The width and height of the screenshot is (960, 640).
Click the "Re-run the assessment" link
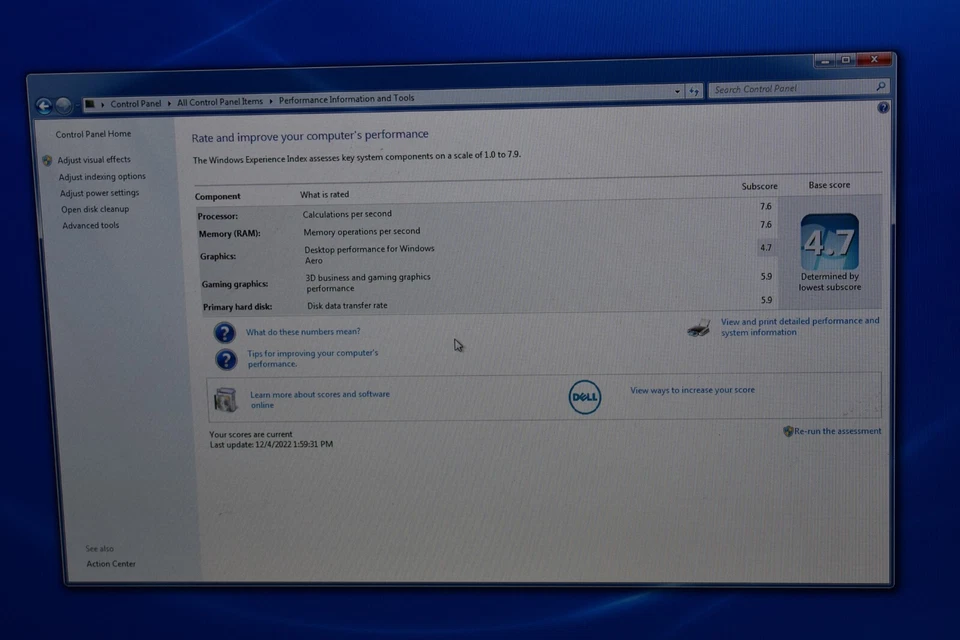(x=836, y=430)
